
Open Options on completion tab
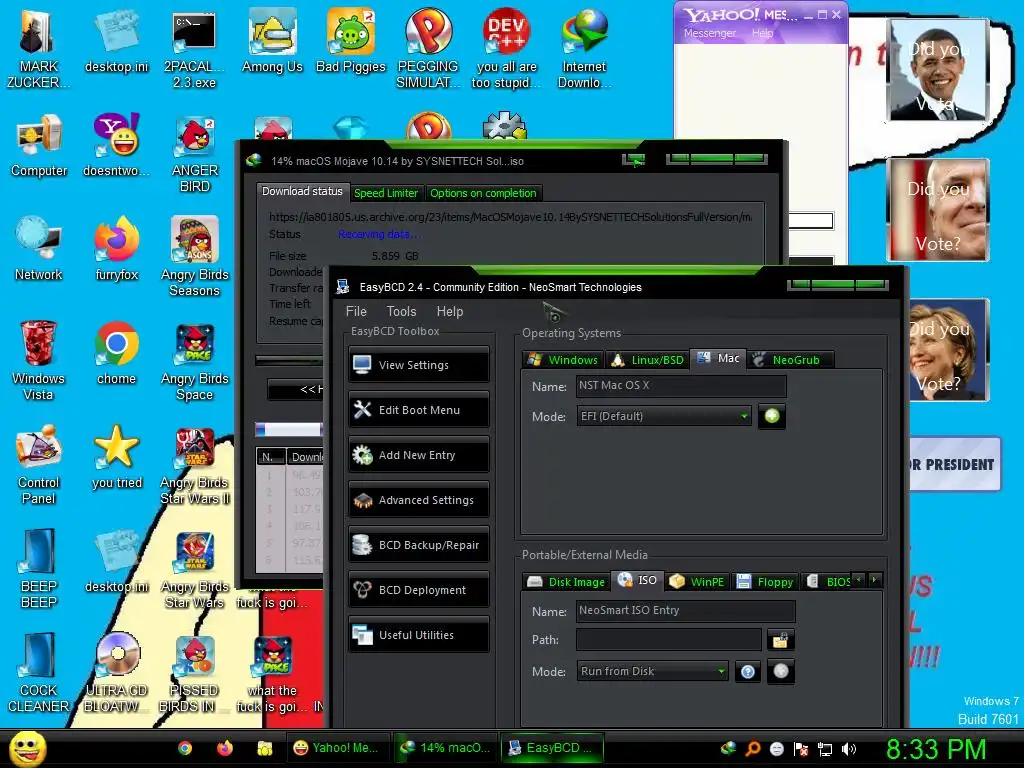(483, 193)
